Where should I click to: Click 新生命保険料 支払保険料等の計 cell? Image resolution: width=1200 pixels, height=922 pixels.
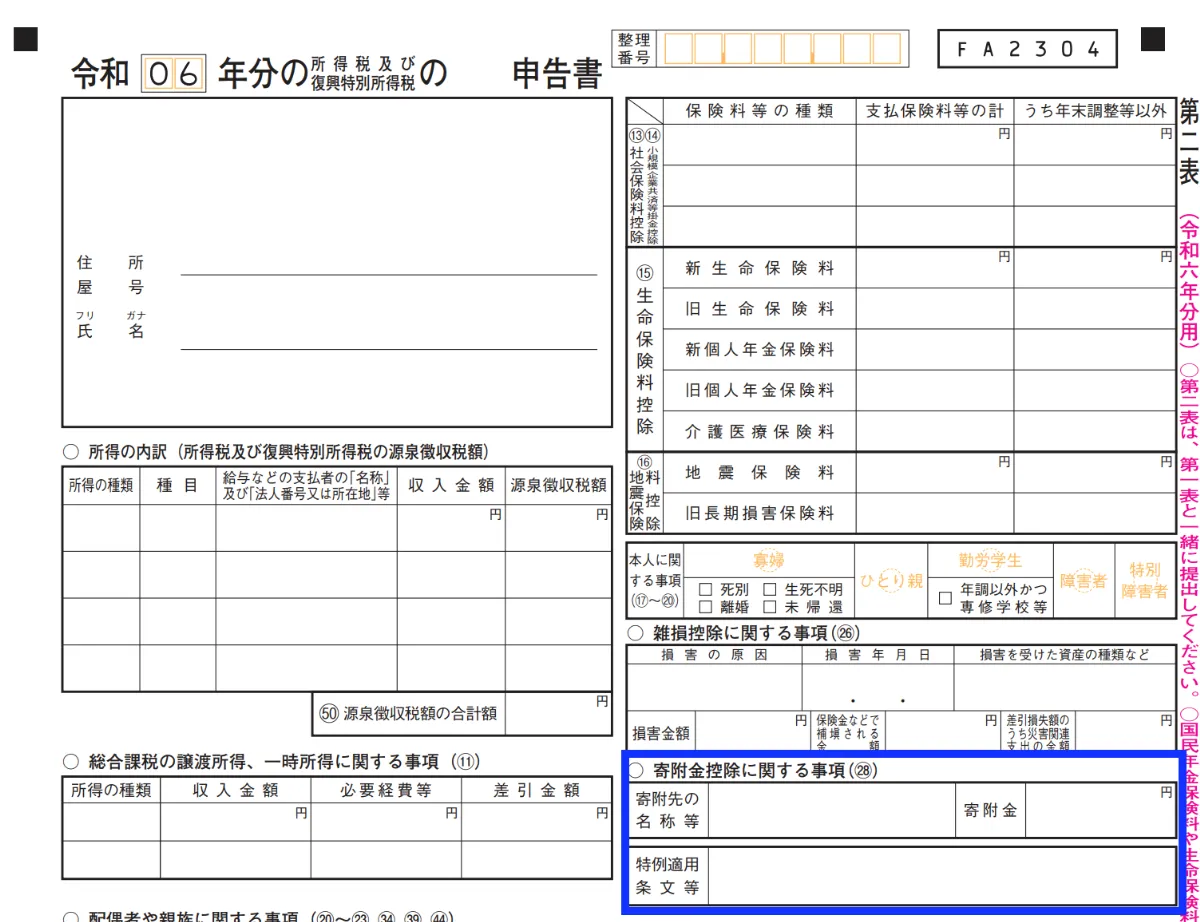[934, 268]
